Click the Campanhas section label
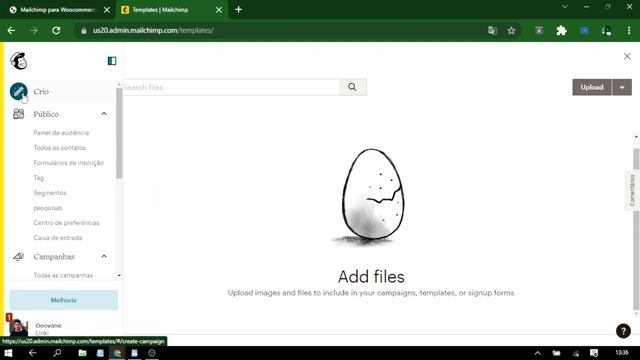 (54, 256)
